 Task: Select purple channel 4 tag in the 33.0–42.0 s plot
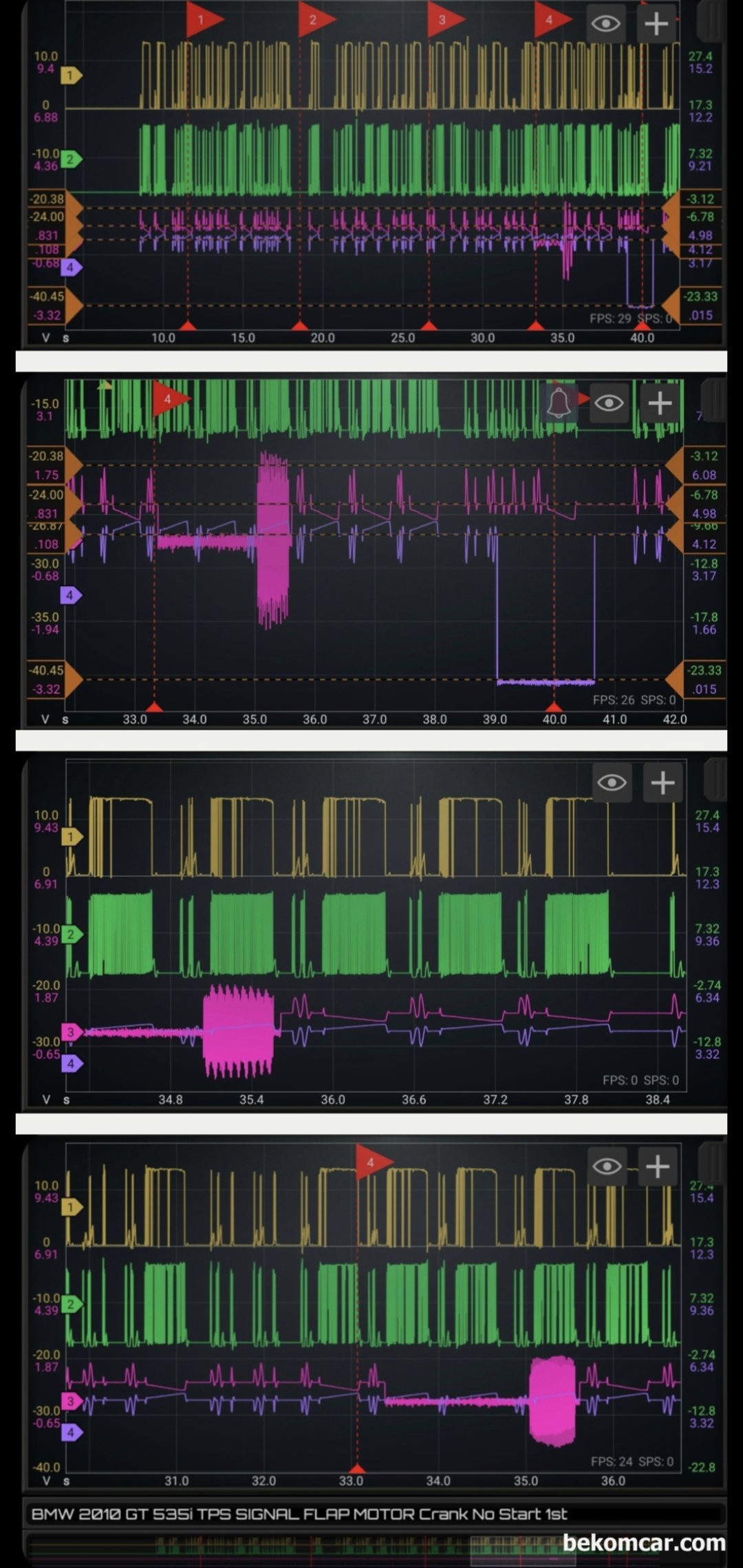coord(71,596)
